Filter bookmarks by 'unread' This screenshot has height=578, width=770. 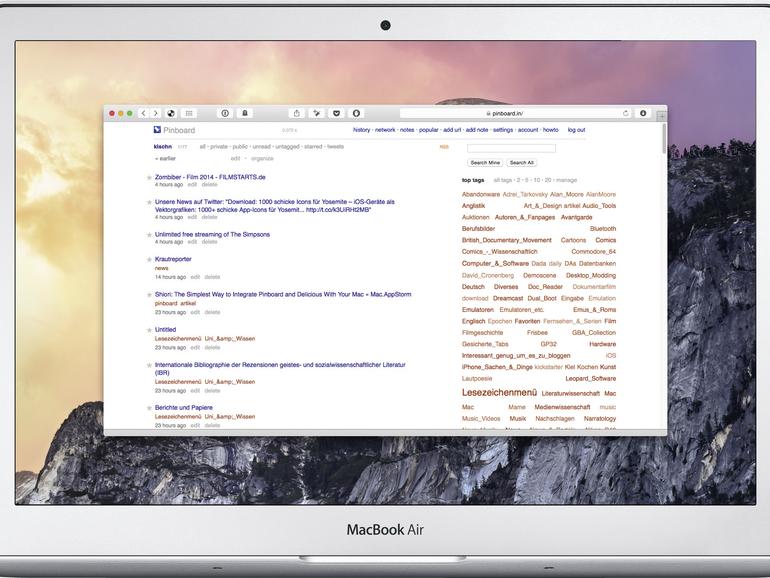point(261,146)
